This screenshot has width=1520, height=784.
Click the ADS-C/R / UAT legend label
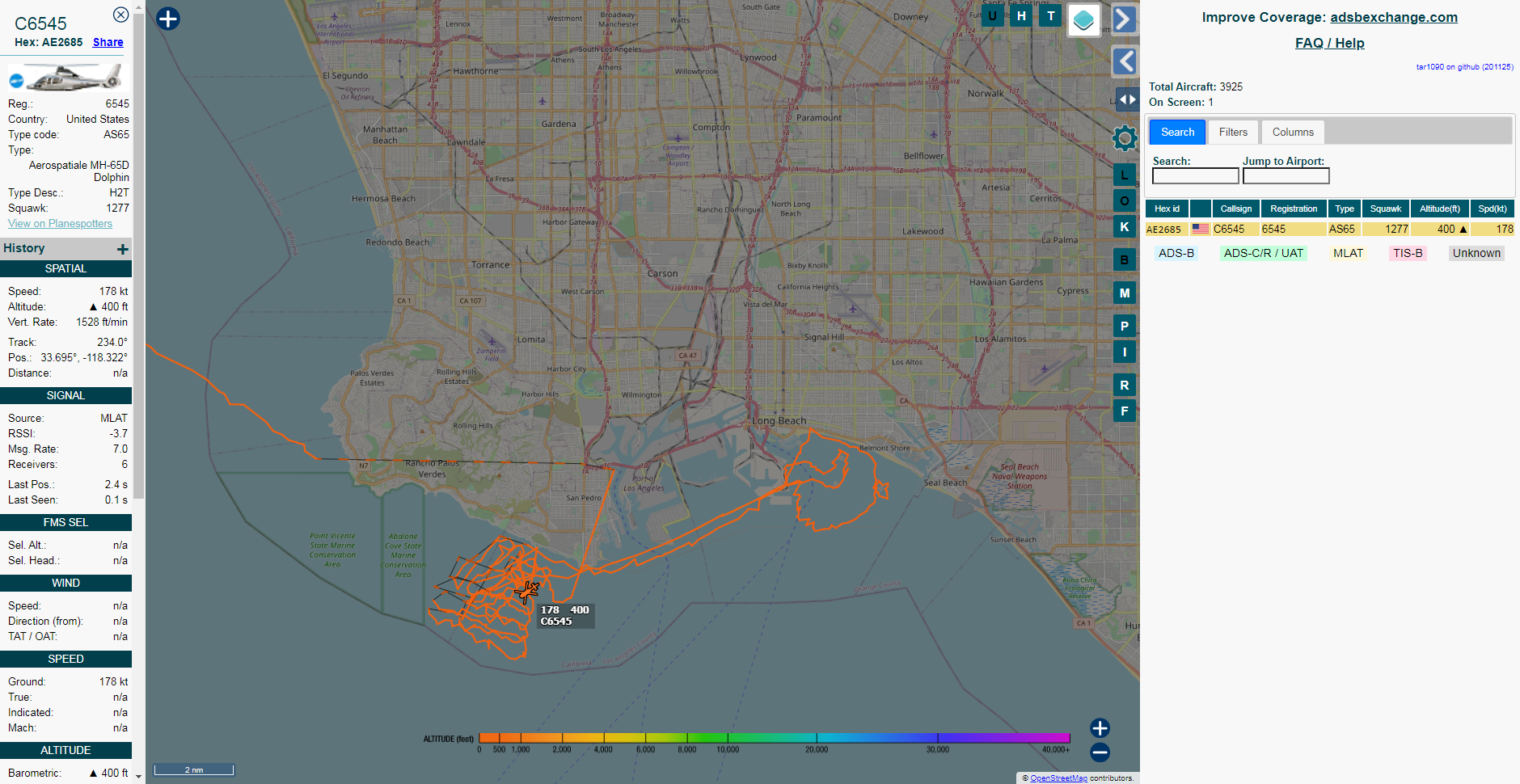point(1264,253)
